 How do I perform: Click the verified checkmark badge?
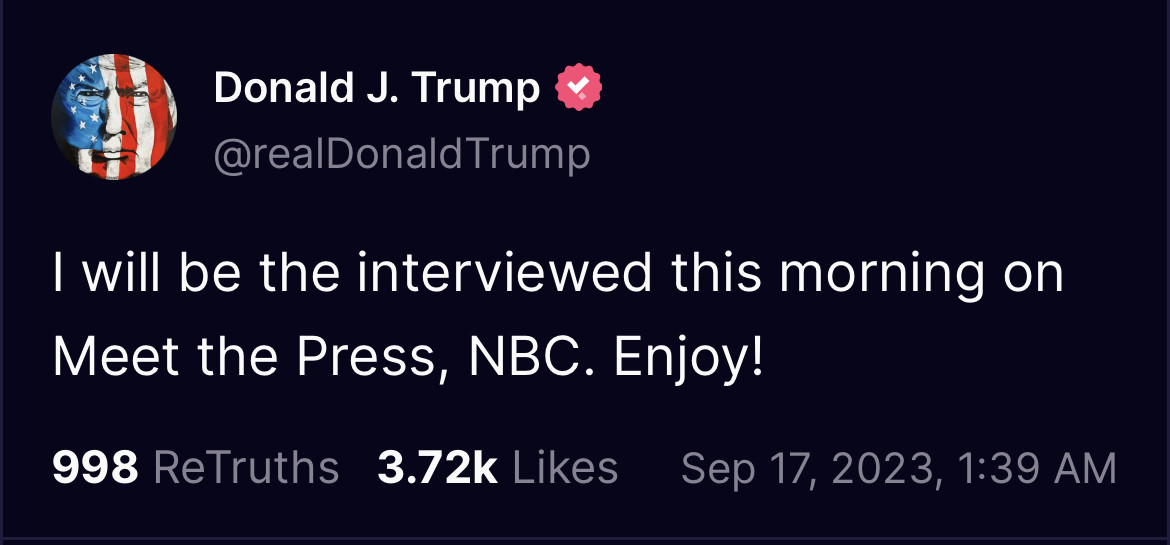[x=579, y=90]
